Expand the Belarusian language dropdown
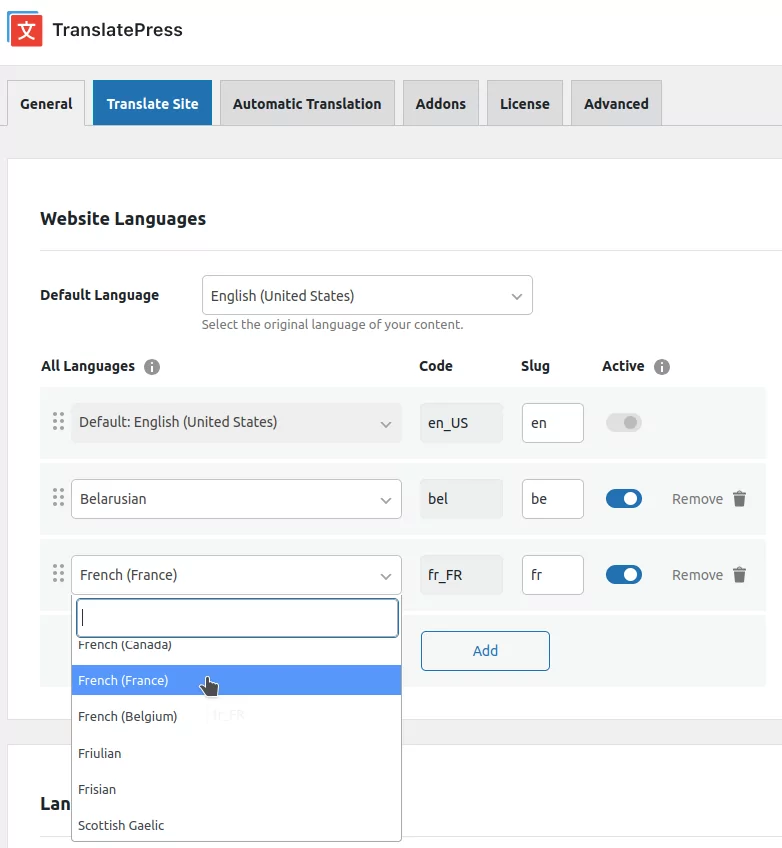782x848 pixels. click(x=236, y=499)
